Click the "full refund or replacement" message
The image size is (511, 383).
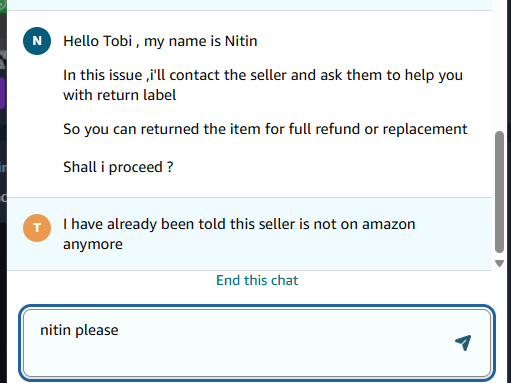[265, 129]
